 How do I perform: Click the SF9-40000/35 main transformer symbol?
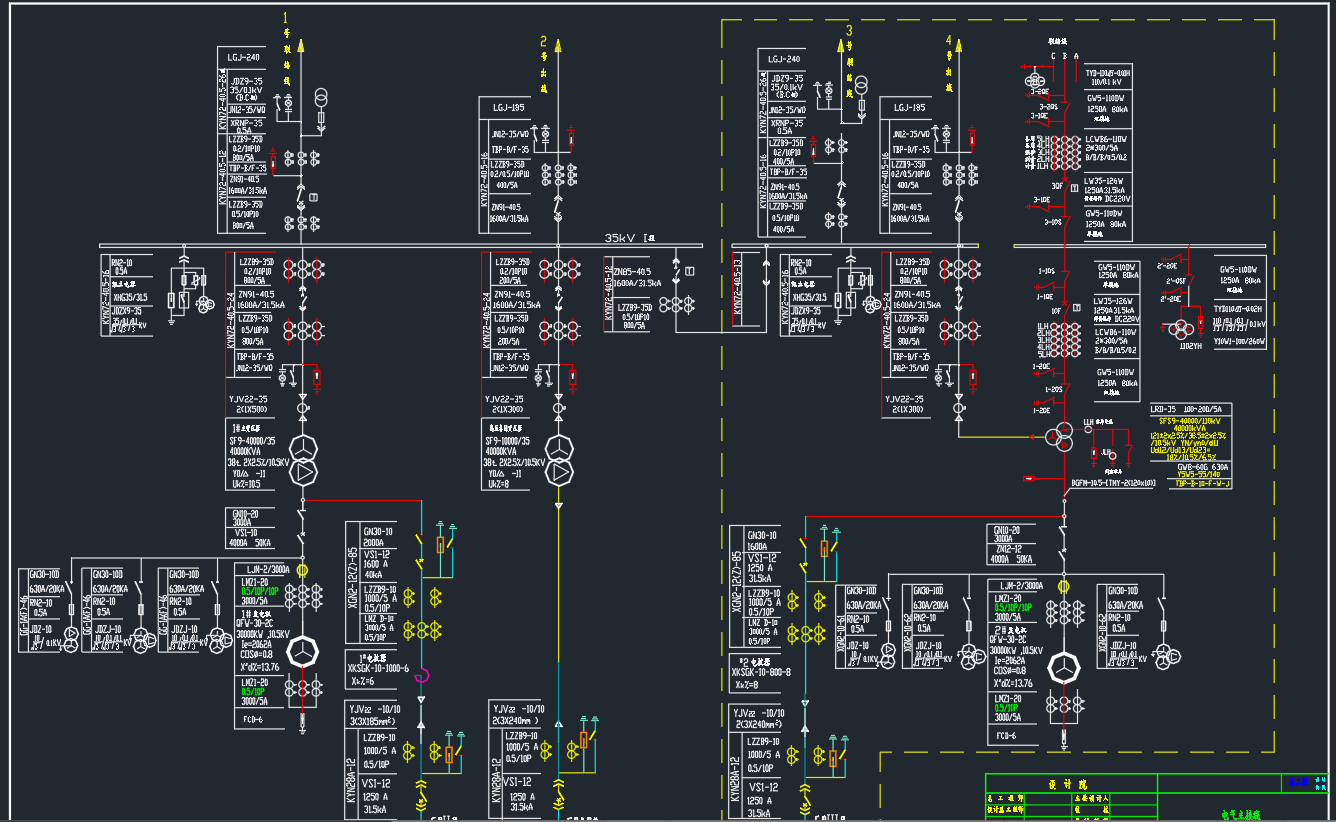coord(301,459)
